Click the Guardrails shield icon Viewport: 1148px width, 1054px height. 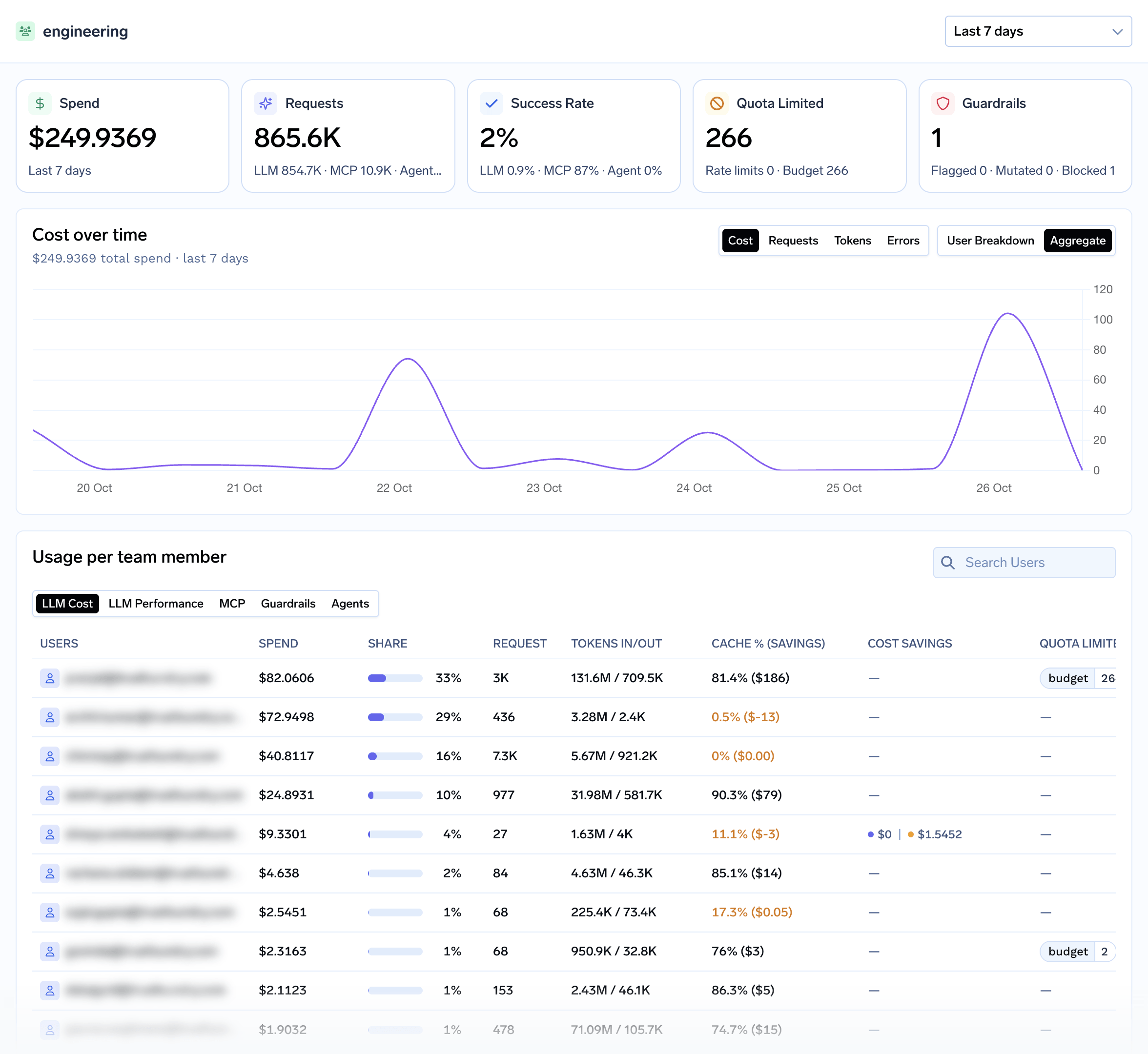point(943,103)
